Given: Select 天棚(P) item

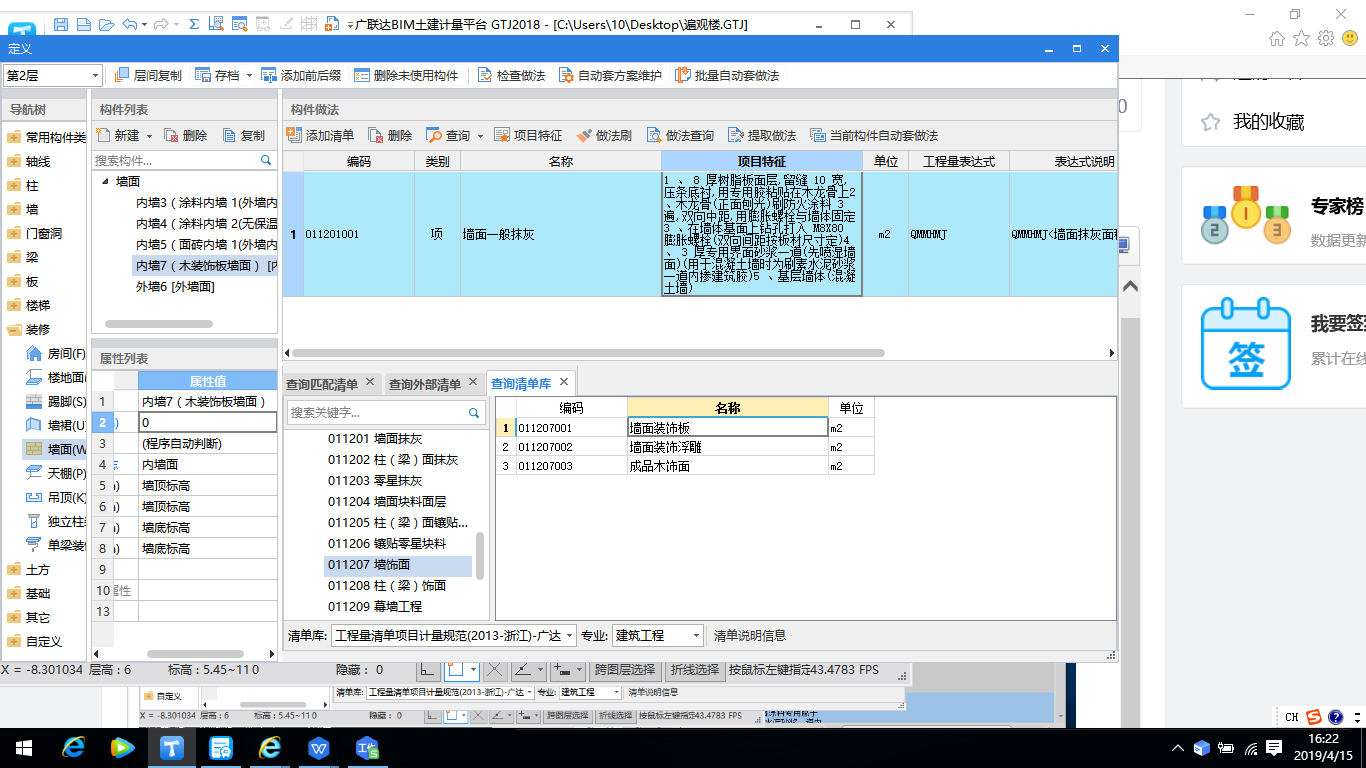Looking at the screenshot, I should [x=56, y=473].
